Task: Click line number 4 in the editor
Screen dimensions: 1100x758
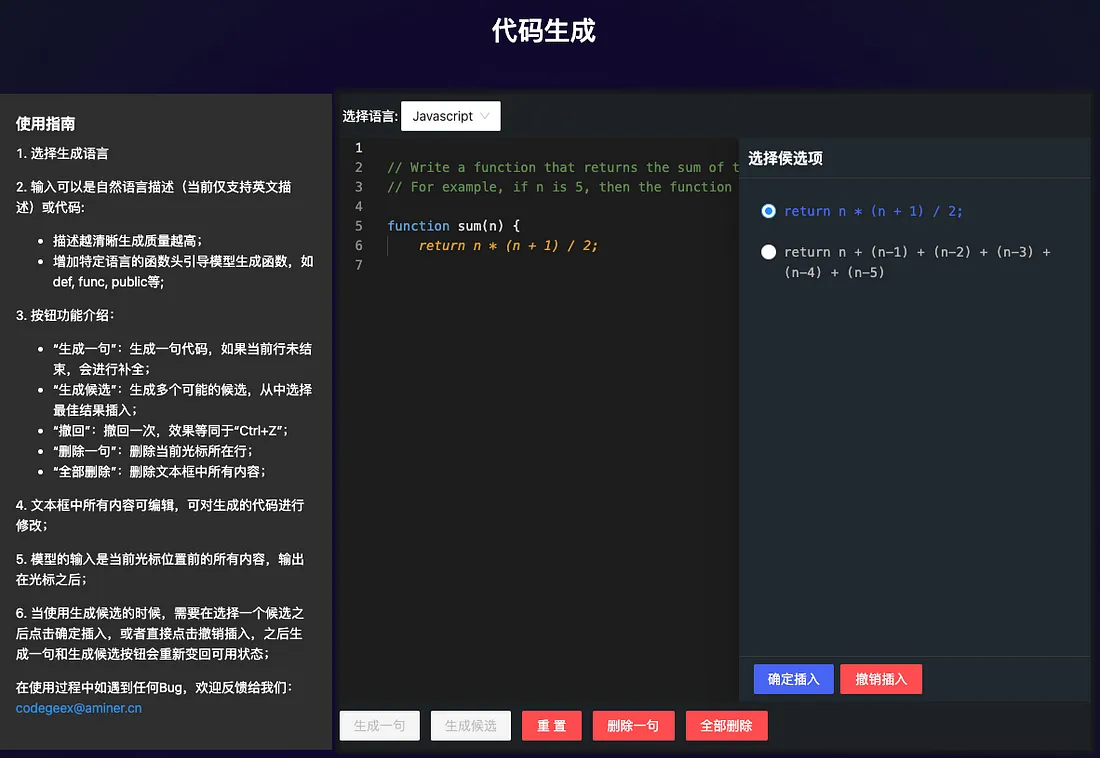Action: click(x=358, y=206)
